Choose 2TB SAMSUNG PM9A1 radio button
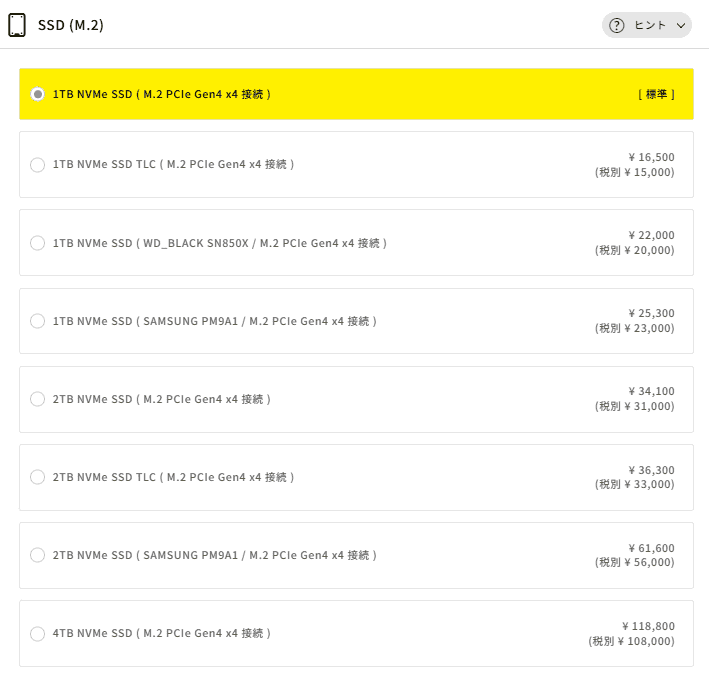 coord(38,555)
